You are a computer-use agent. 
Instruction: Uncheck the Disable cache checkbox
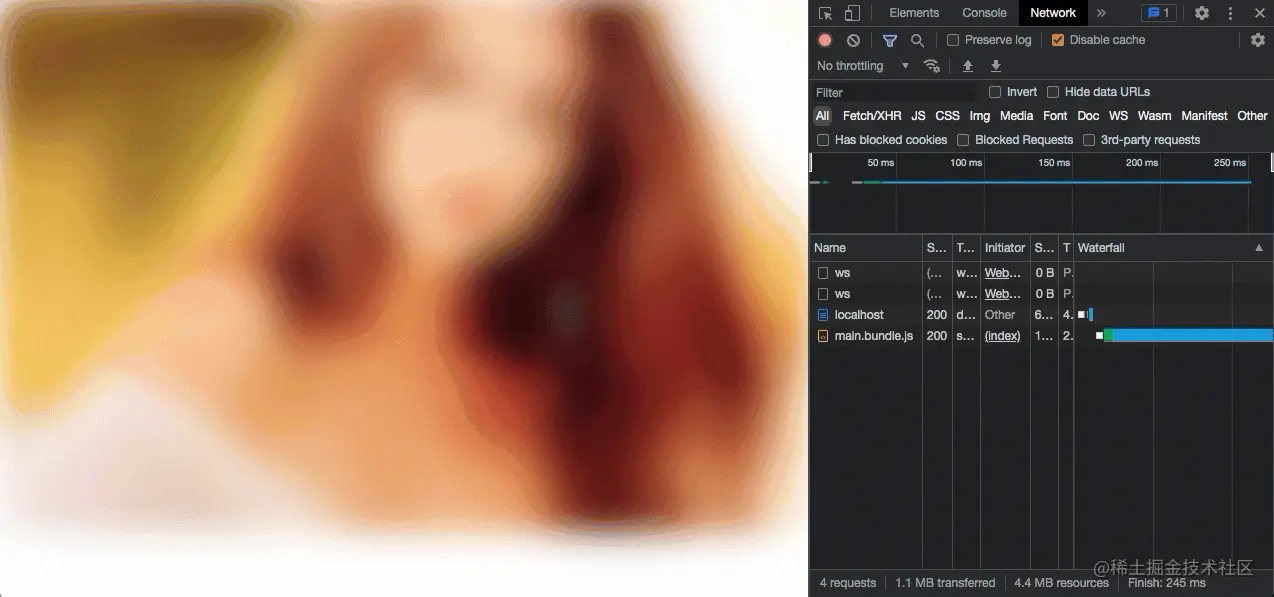pos(1058,40)
